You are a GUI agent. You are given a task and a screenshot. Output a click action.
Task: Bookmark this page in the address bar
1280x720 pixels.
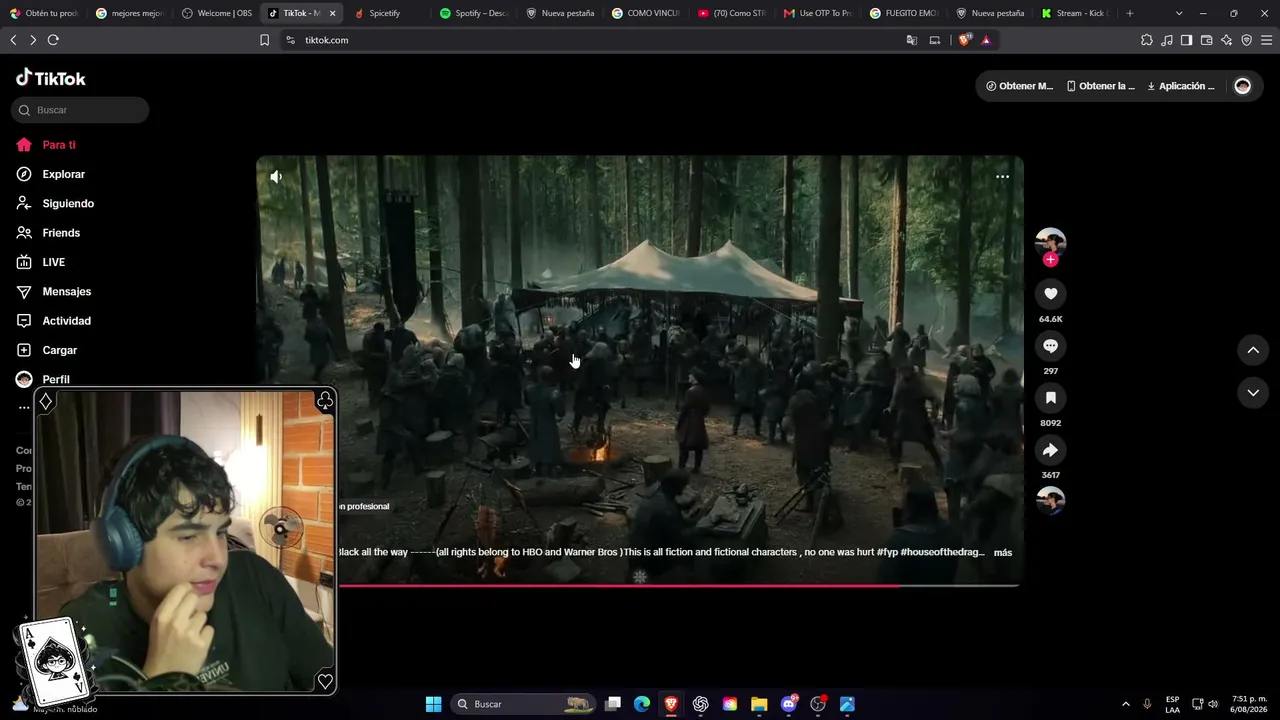[264, 40]
